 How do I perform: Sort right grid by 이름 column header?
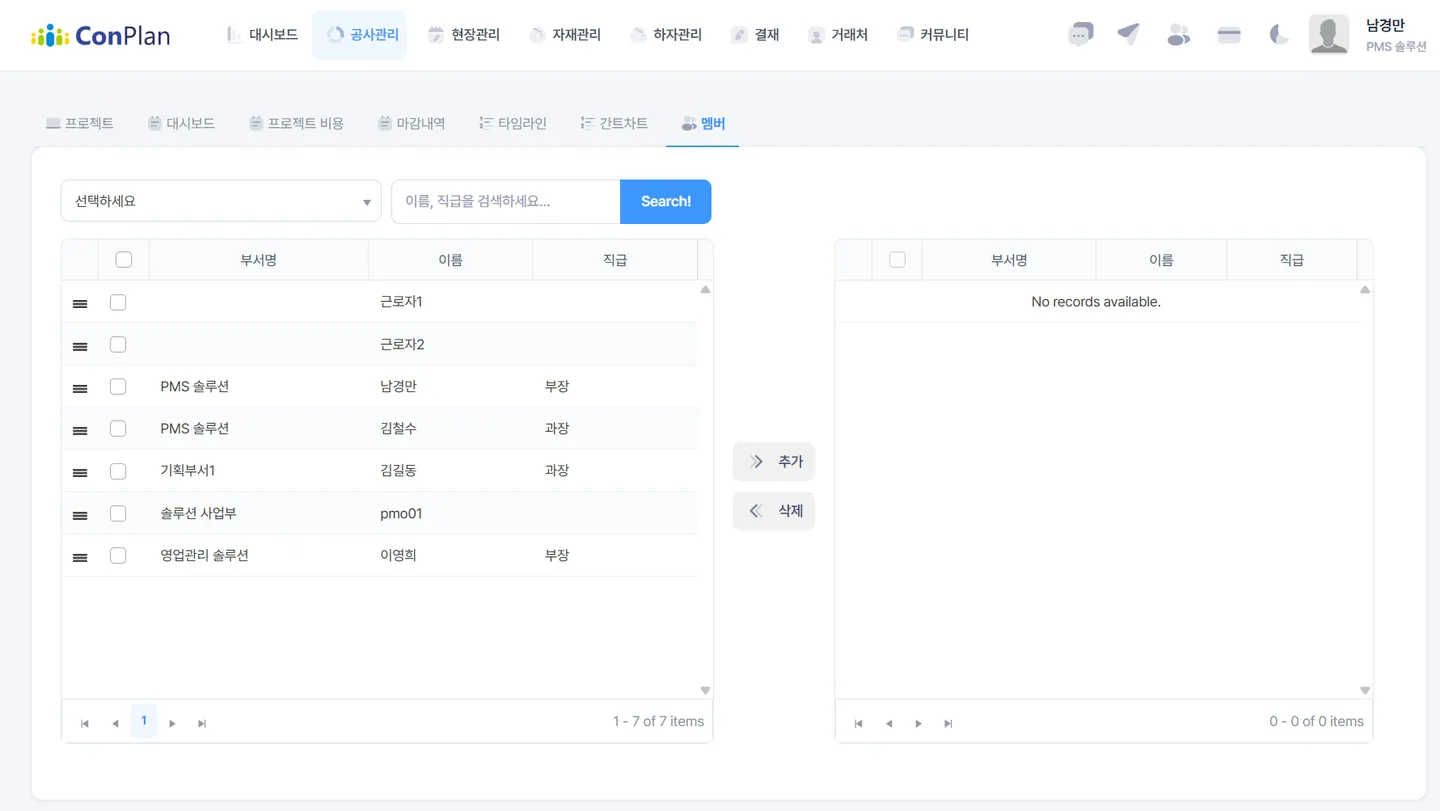(1161, 260)
